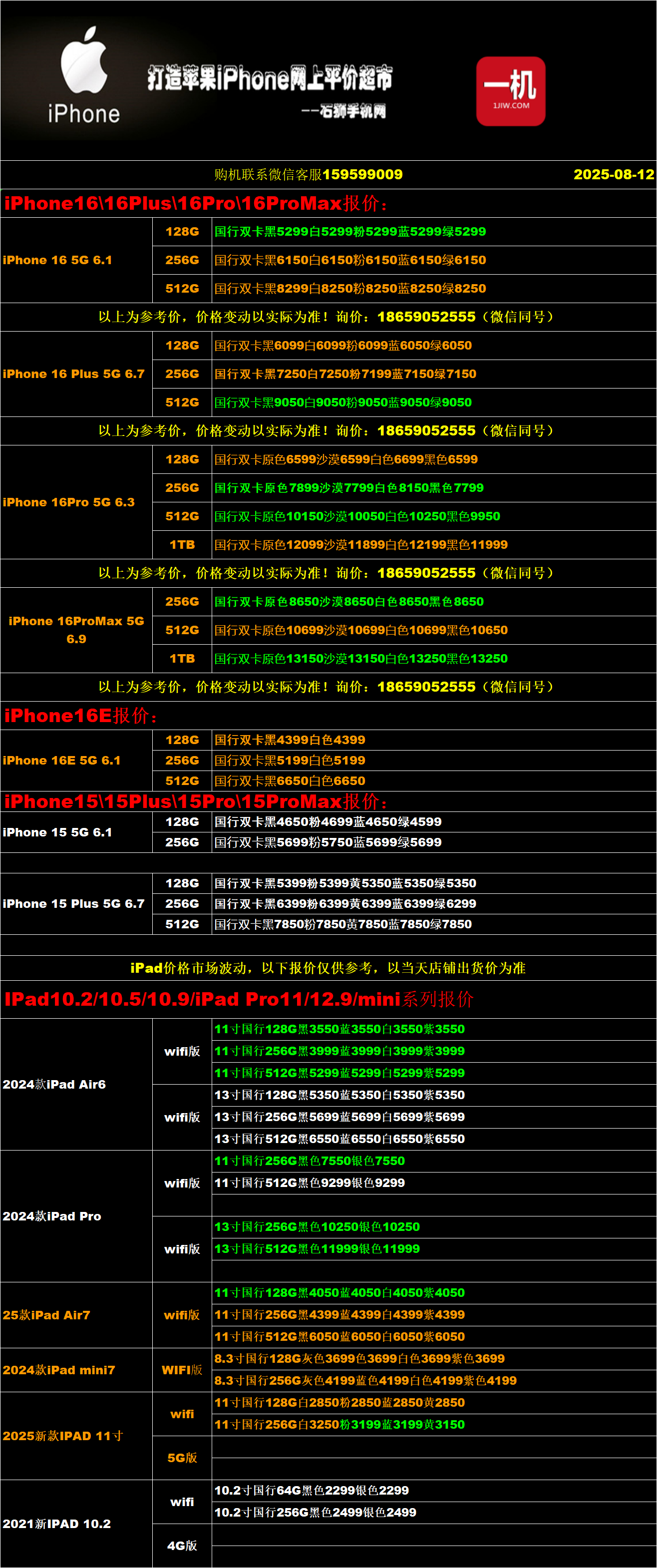Screen dimensions: 657x1568
Task: Click Air7 11寸国行128G黑4050 row
Action: [x=434, y=1293]
